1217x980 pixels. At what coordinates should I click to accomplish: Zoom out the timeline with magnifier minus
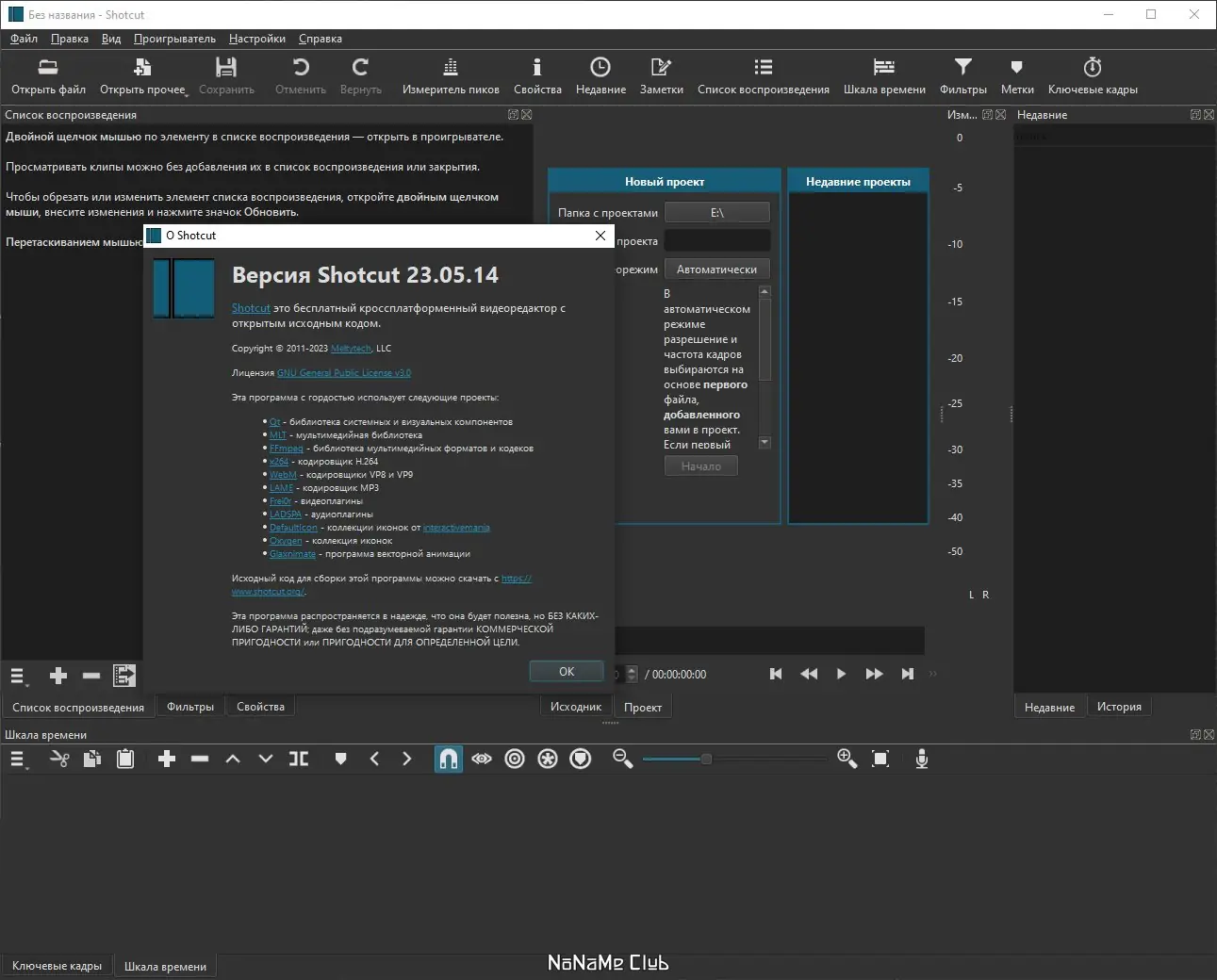pos(623,759)
